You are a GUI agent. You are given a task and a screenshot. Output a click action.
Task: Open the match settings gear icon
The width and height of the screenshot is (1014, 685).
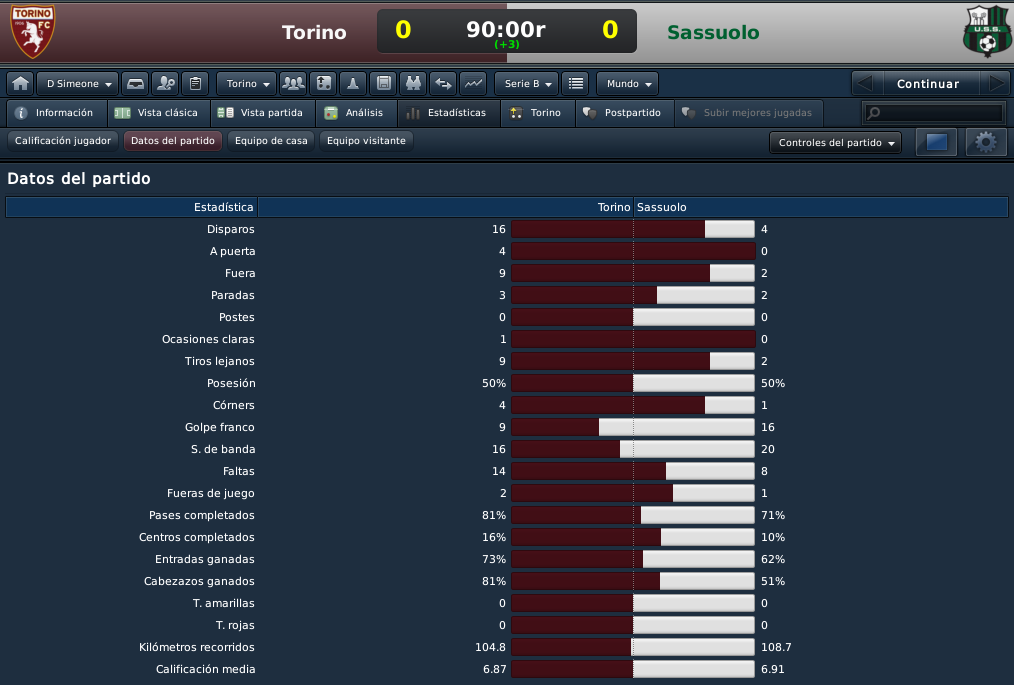(x=986, y=142)
